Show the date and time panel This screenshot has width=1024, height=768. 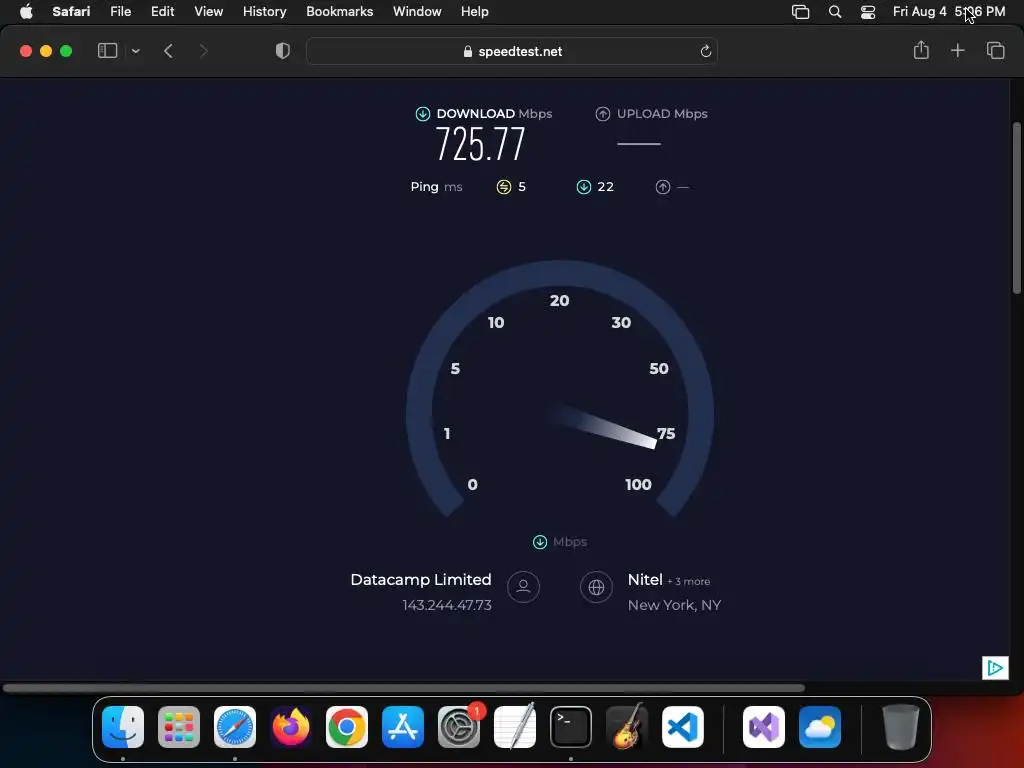(x=948, y=12)
